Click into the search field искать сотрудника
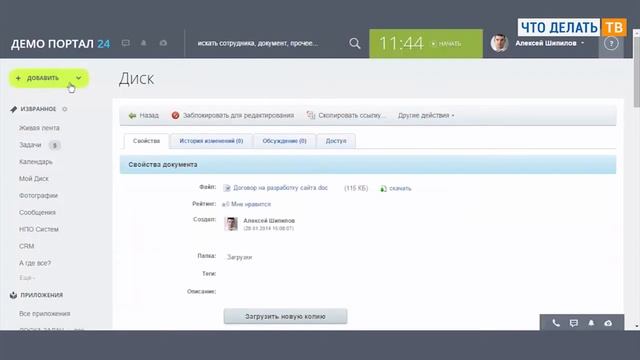The width and height of the screenshot is (640, 360). (x=258, y=43)
